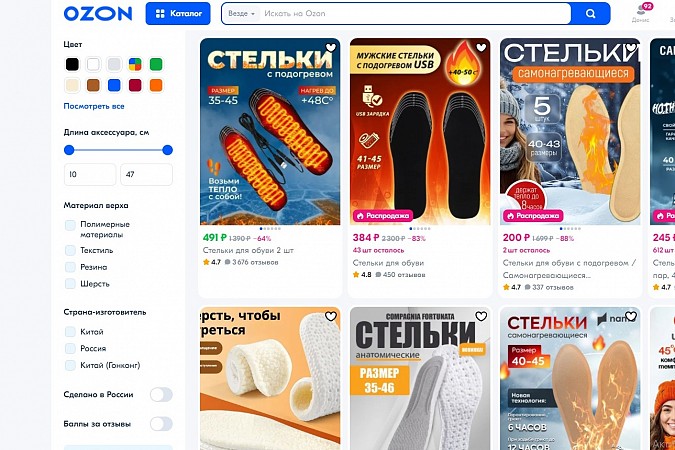This screenshot has height=450, width=675.
Task: Select the Шерсть material checkbox
Action: pos(70,284)
